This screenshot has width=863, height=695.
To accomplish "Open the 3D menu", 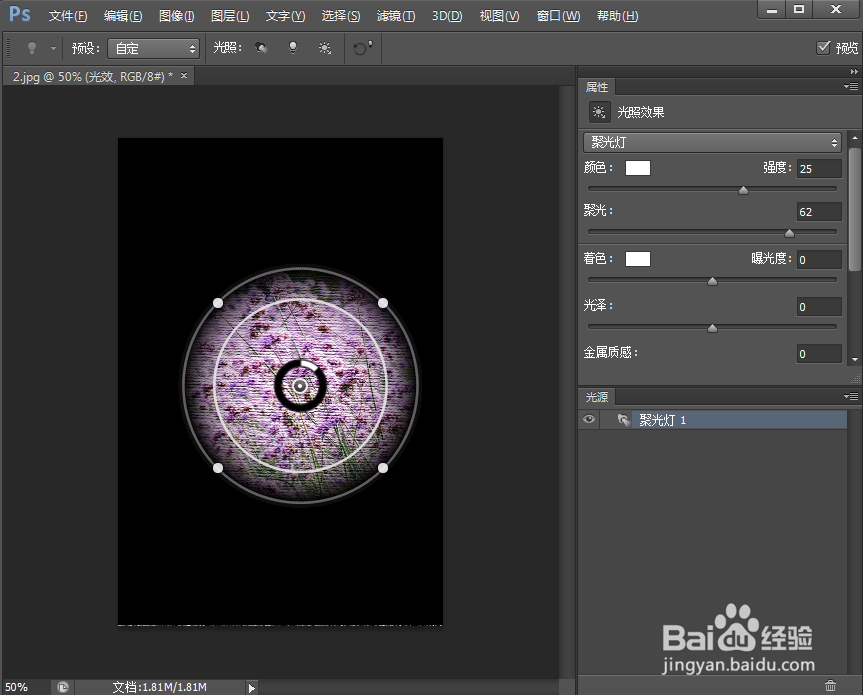I will (447, 16).
